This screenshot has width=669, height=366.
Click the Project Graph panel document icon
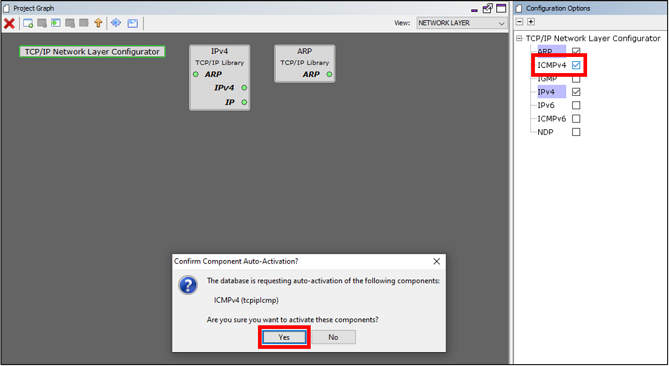[x=6, y=8]
